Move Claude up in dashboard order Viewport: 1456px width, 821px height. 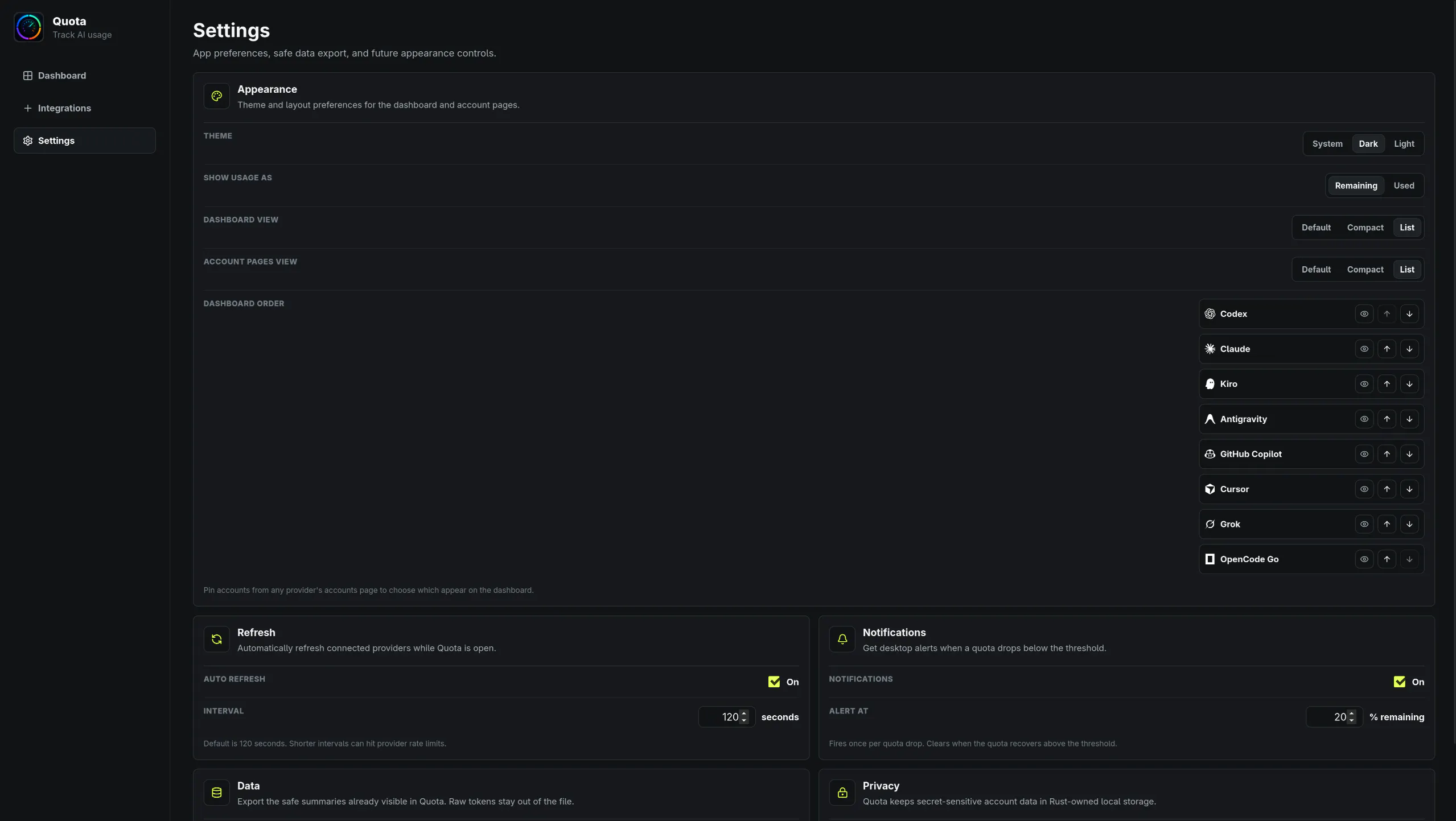click(1387, 349)
